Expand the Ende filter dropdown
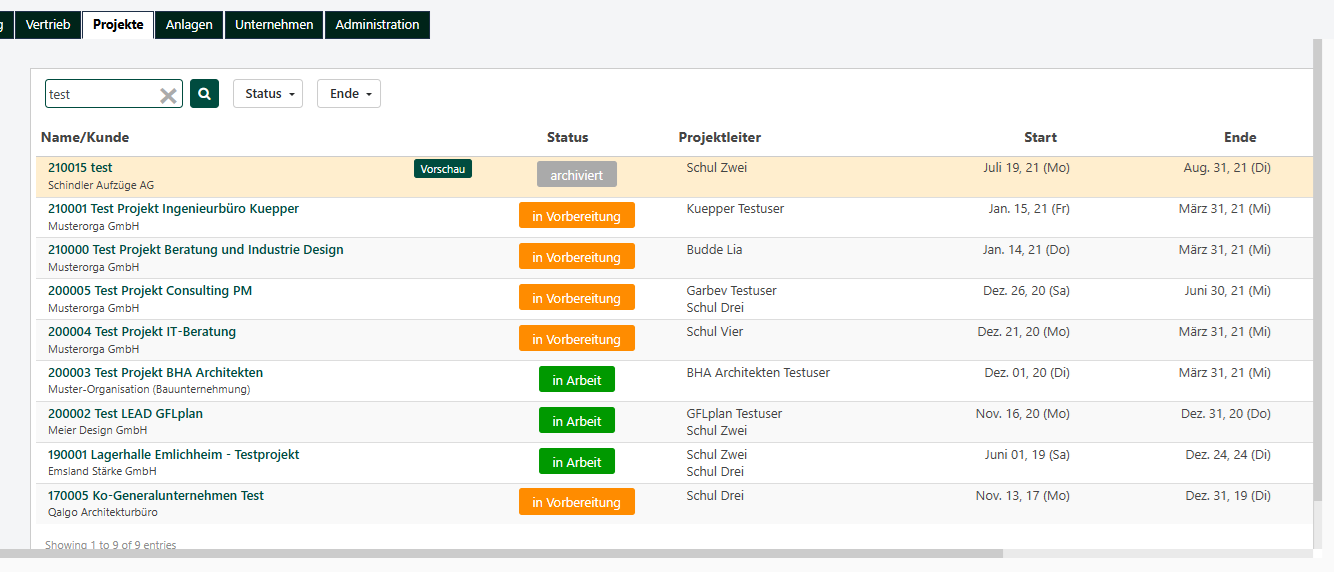 point(348,94)
